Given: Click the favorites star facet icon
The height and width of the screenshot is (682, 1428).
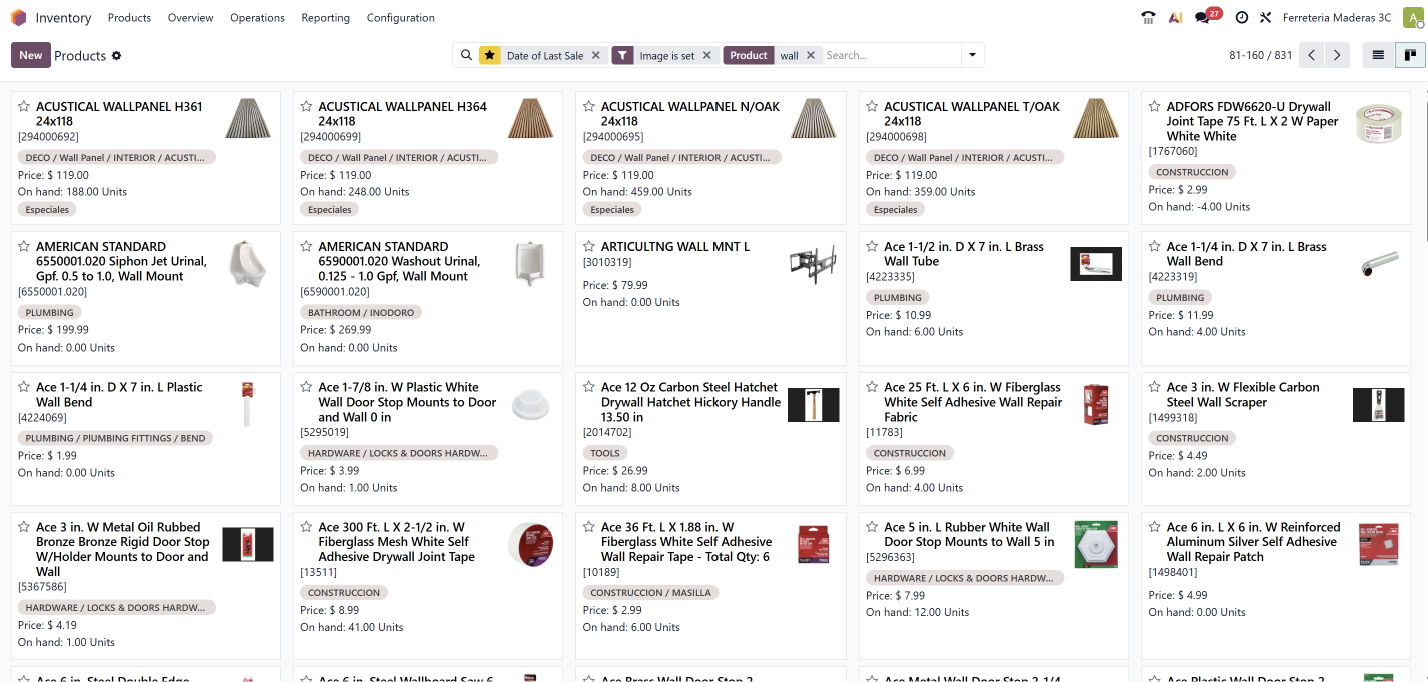Looking at the screenshot, I should click(489, 56).
